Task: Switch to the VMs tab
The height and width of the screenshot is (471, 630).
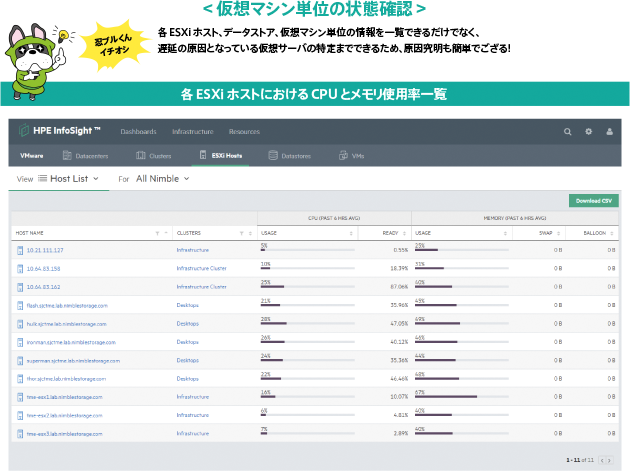Action: click(x=352, y=156)
